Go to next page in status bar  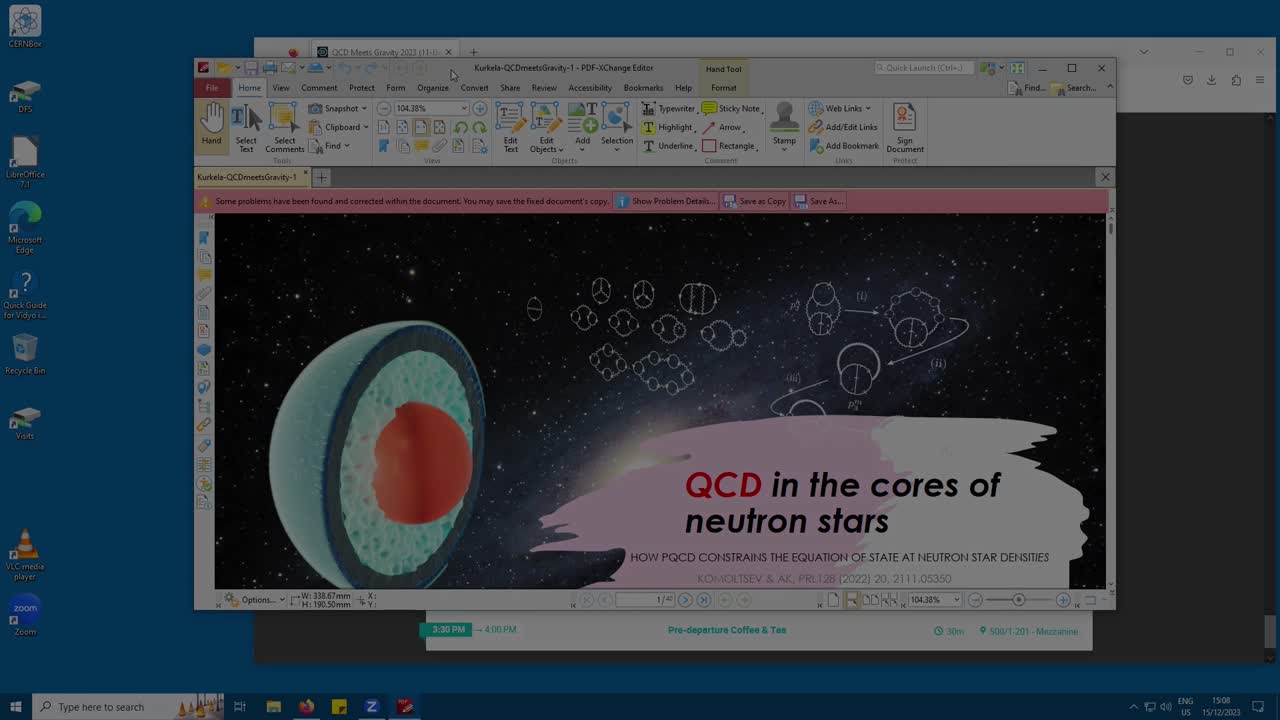tap(685, 600)
